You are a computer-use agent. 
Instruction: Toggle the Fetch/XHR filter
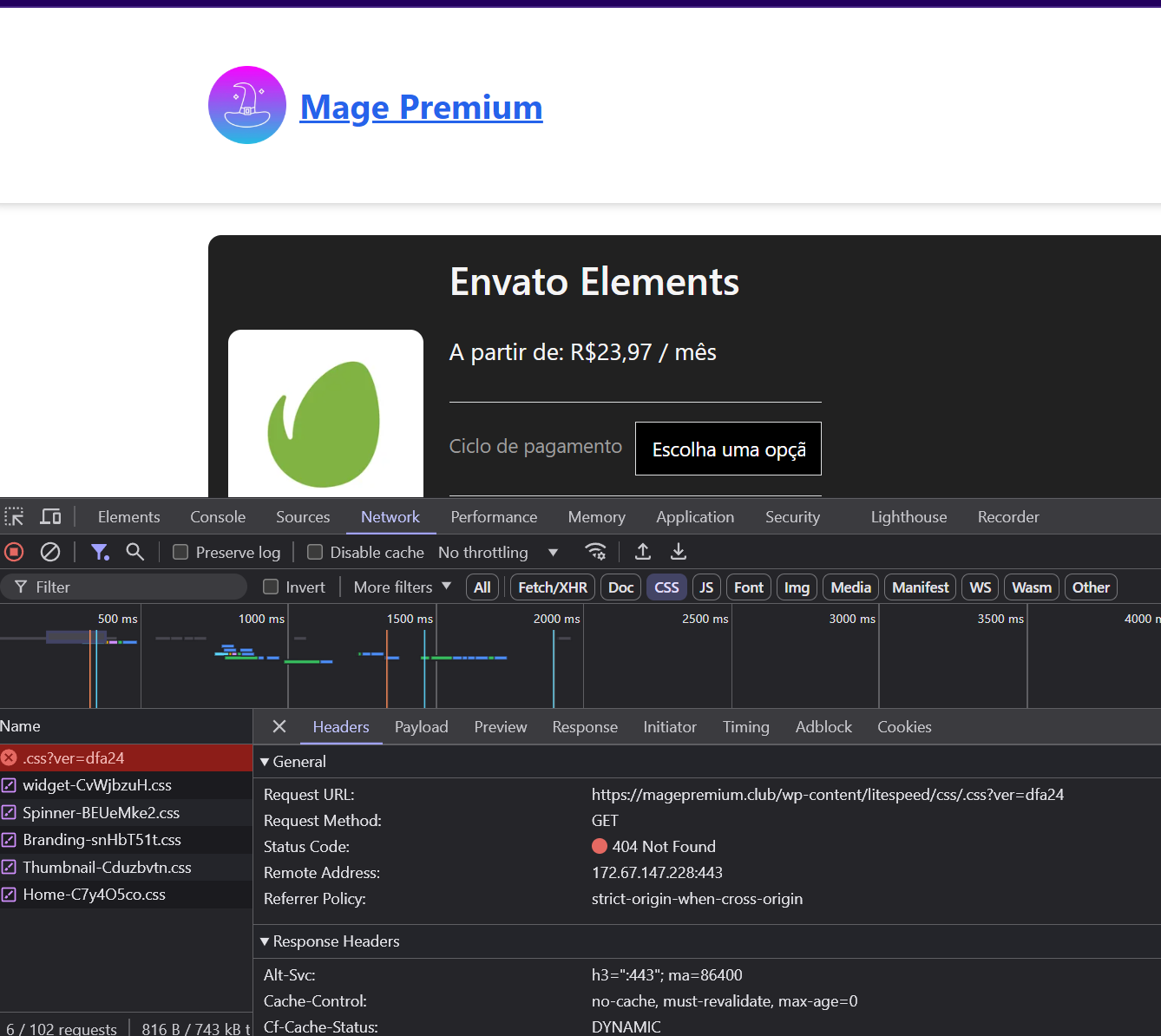click(x=553, y=587)
